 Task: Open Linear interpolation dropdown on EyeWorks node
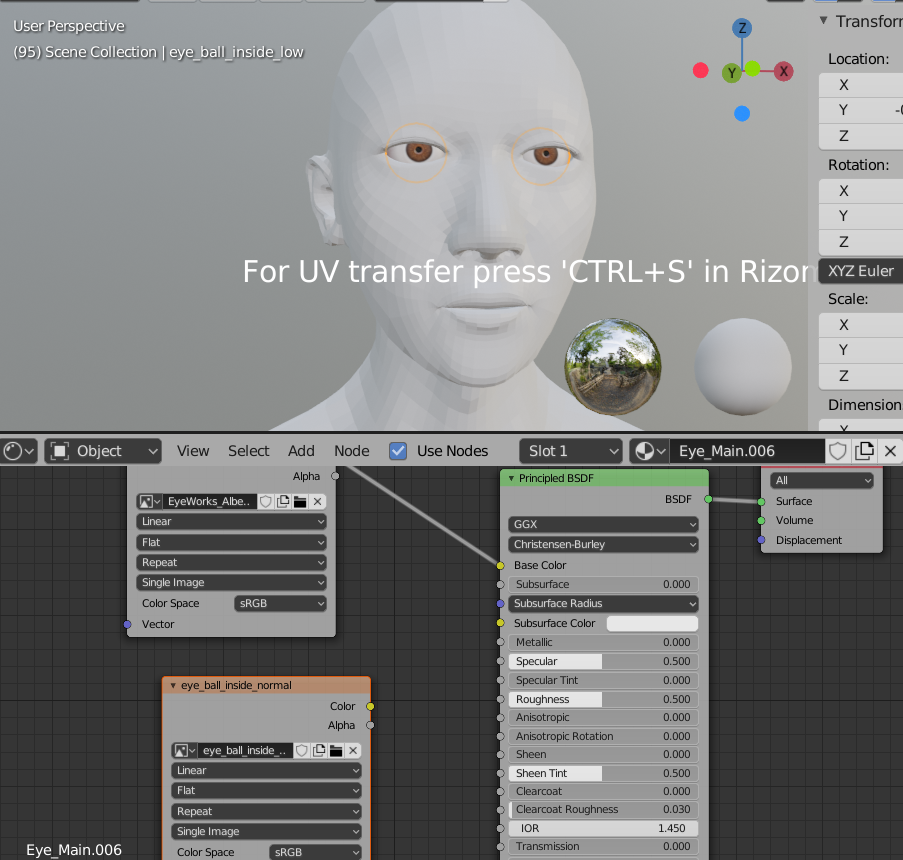point(232,521)
